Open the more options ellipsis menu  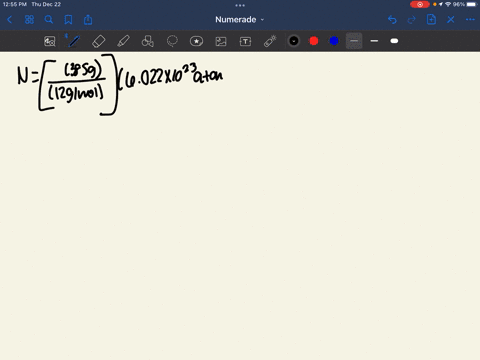[x=470, y=20]
